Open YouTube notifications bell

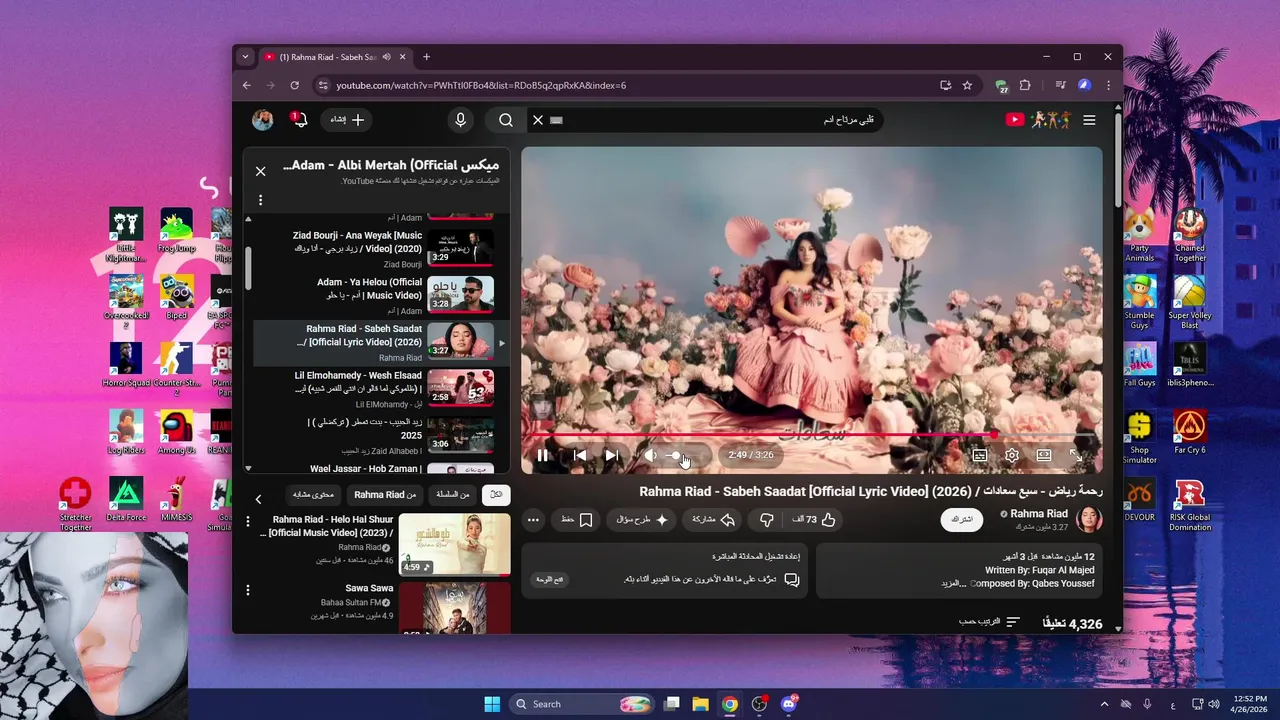pyautogui.click(x=299, y=120)
